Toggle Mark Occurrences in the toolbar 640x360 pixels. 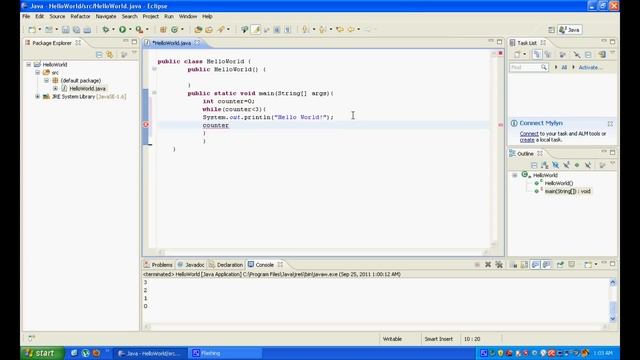click(x=256, y=29)
